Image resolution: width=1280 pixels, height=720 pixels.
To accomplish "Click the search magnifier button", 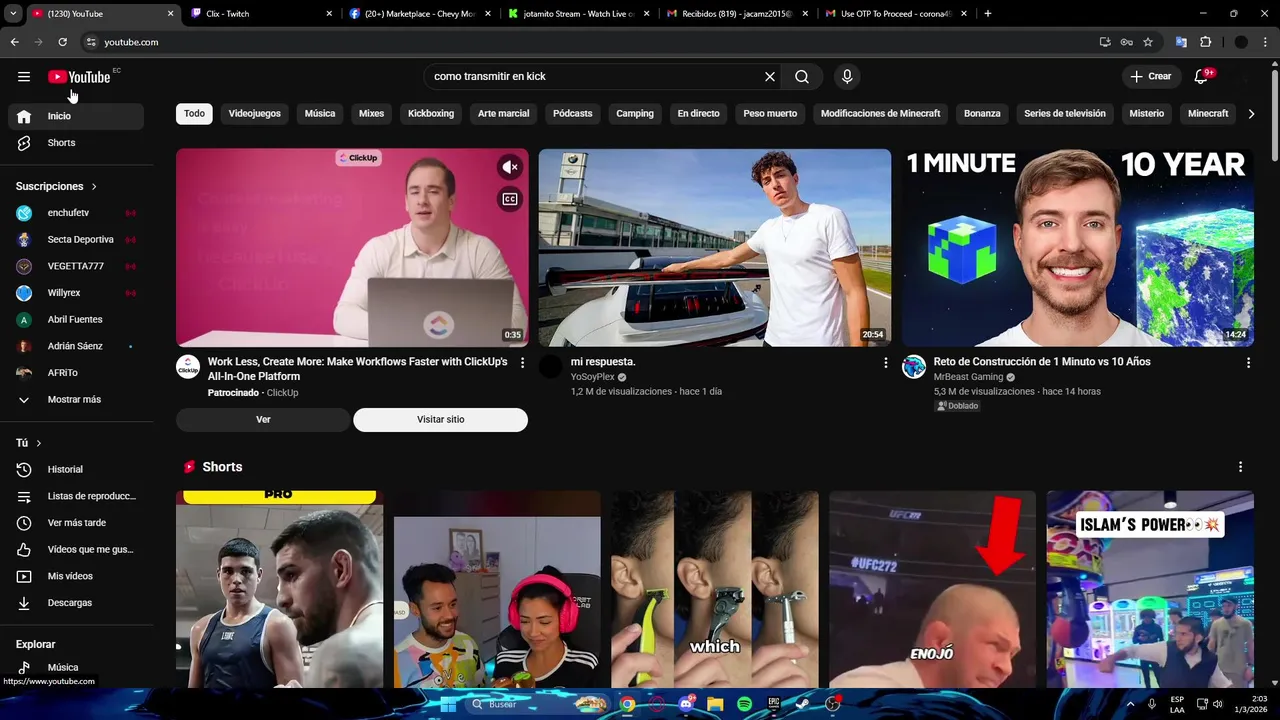I will click(802, 76).
